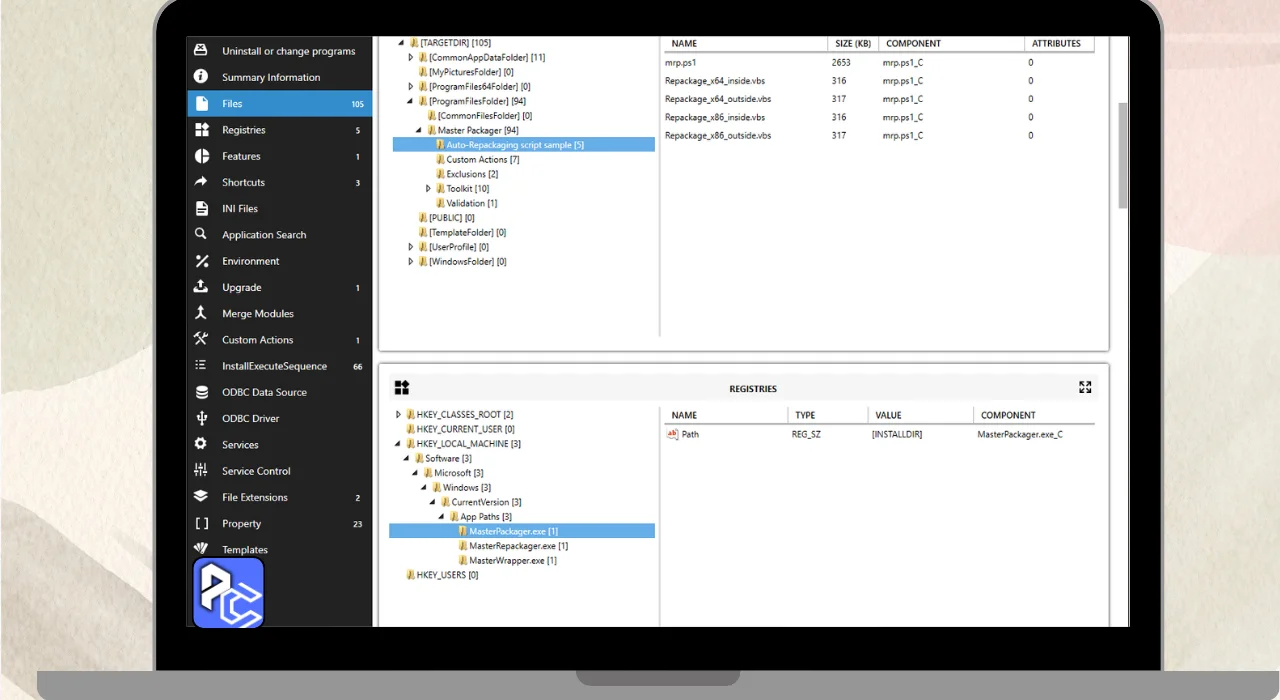Click the Shortcuts arrow icon
This screenshot has width=1280, height=700.
coord(201,182)
